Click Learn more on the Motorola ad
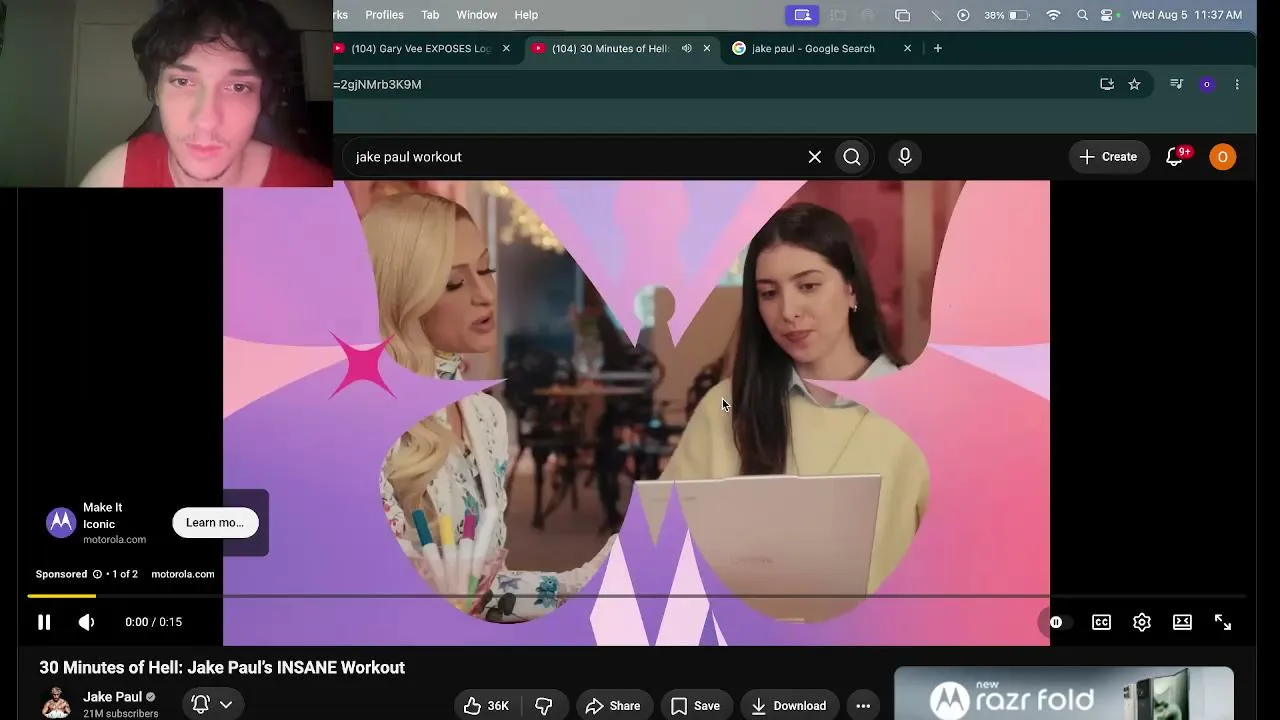This screenshot has width=1280, height=720. (215, 522)
